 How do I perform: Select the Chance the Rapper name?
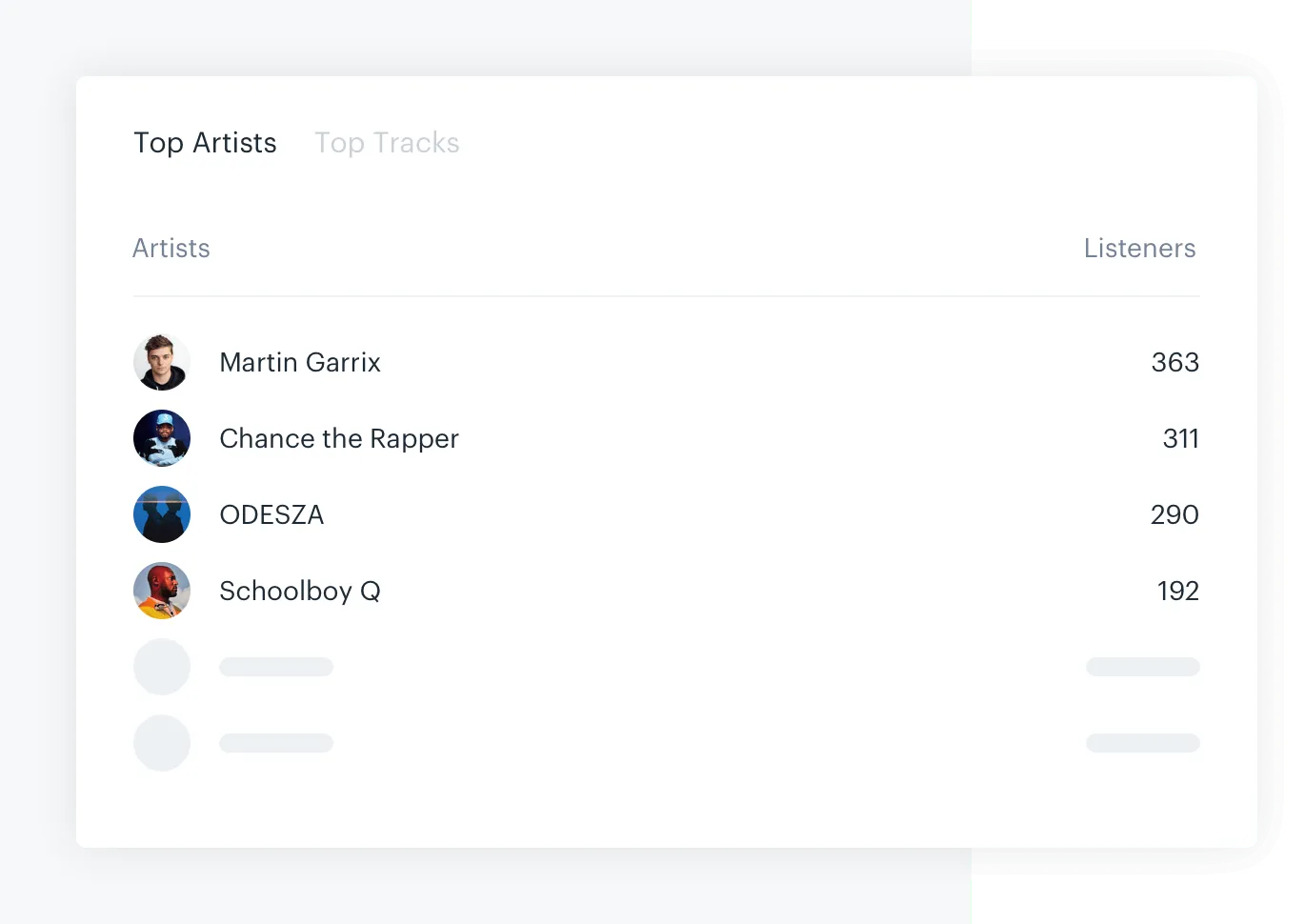(339, 438)
